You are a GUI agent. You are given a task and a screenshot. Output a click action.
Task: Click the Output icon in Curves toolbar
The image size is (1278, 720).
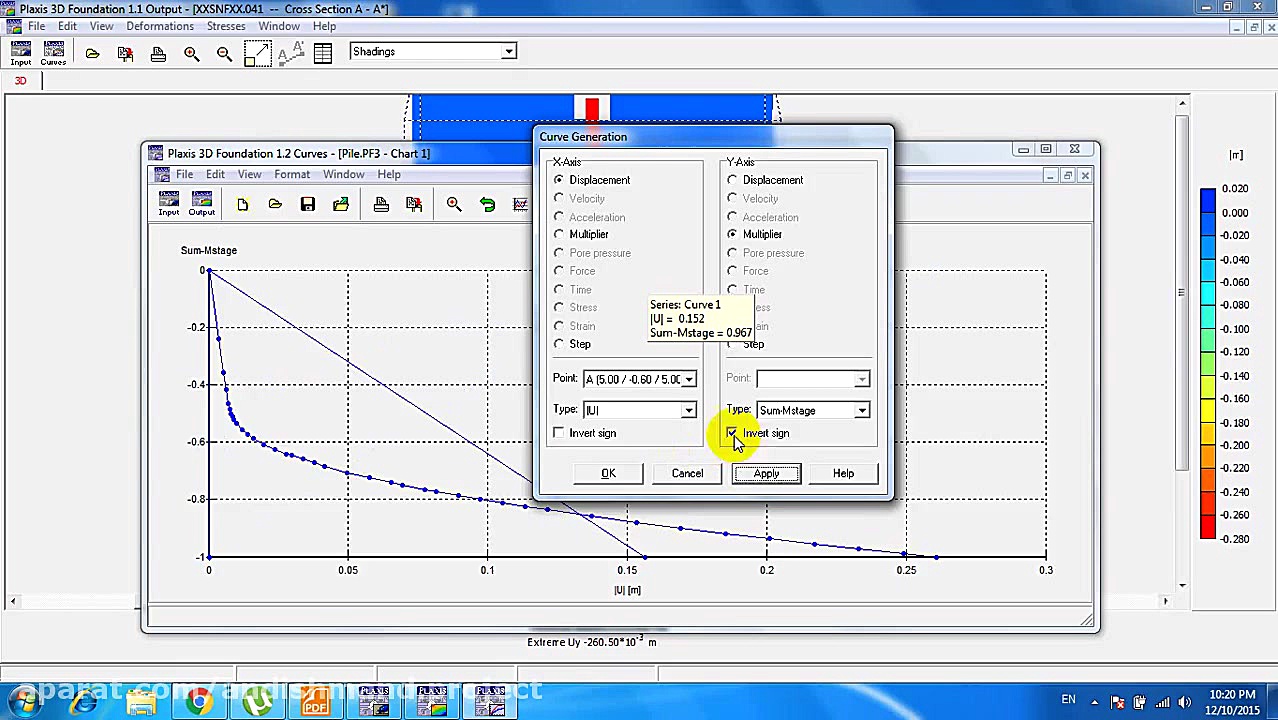201,204
